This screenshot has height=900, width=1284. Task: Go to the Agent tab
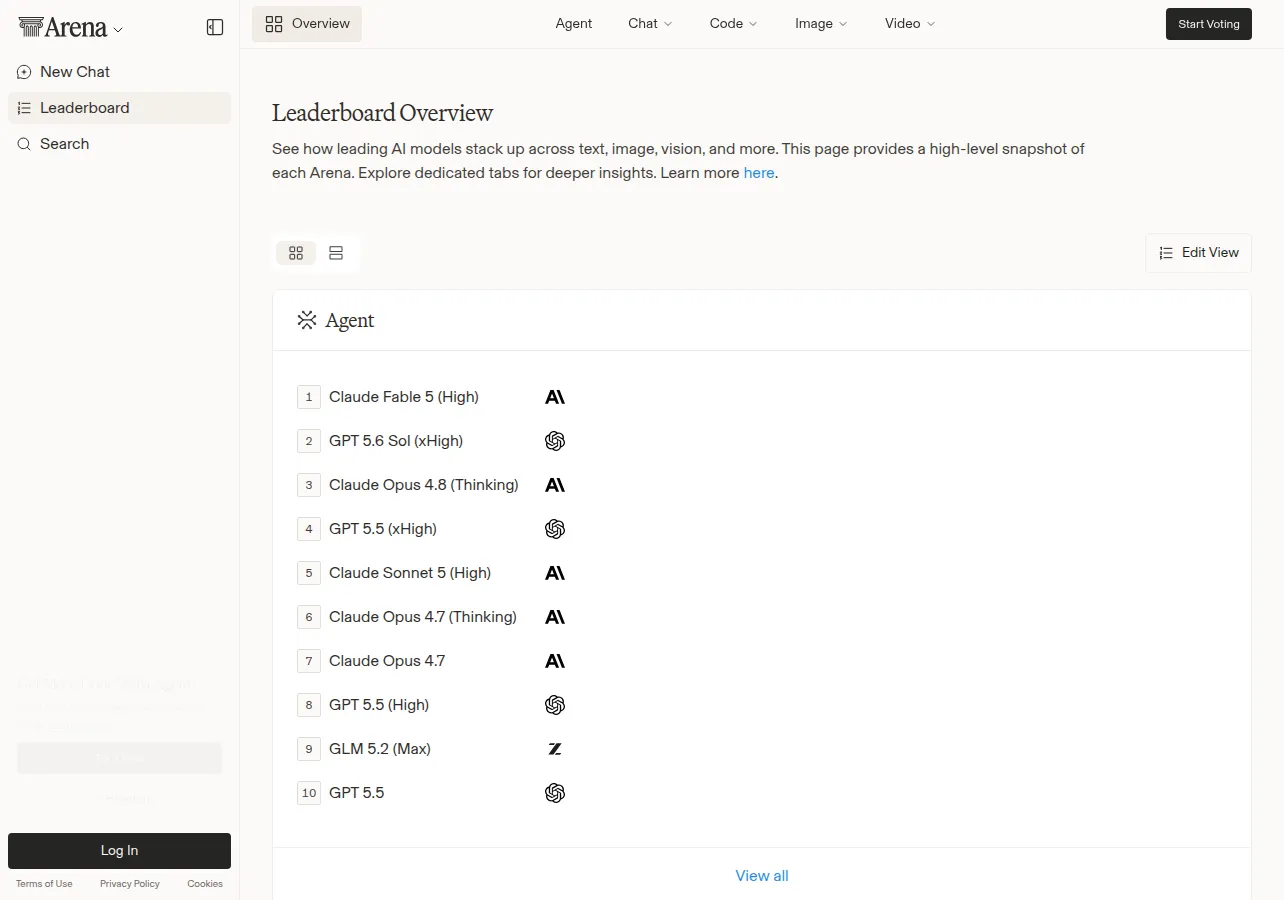point(574,24)
